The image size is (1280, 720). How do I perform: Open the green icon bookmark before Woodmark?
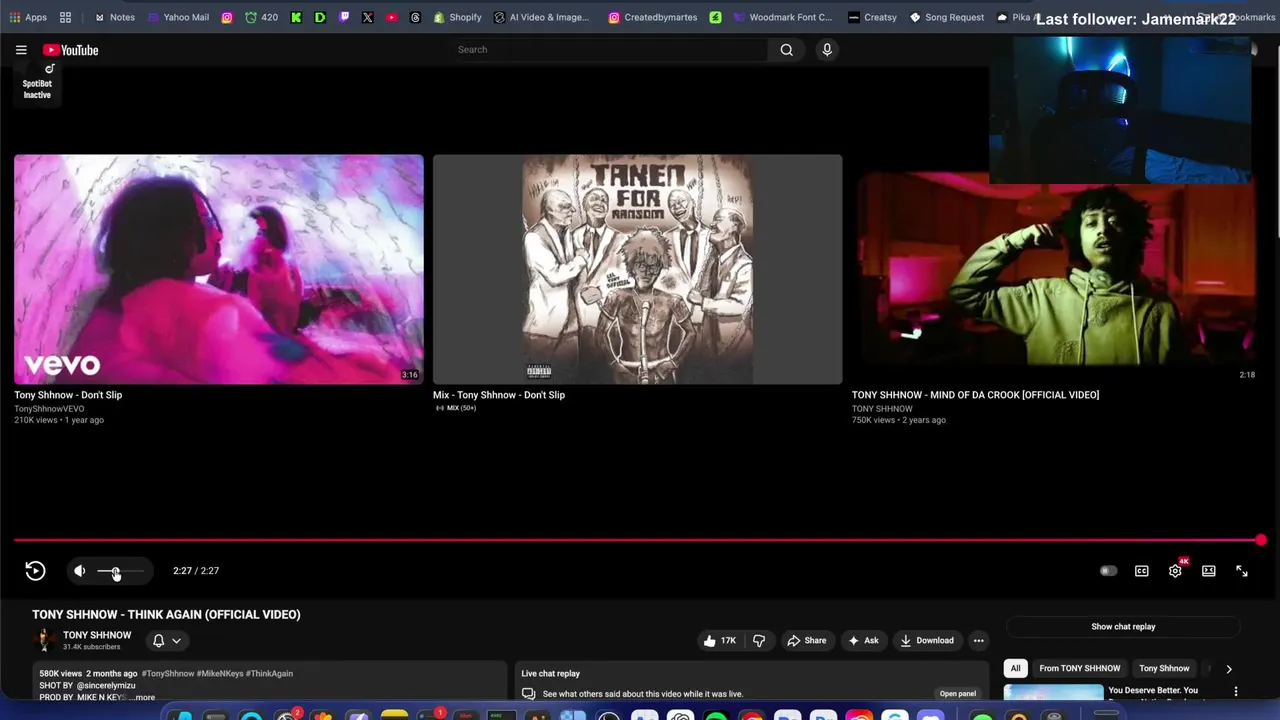(x=716, y=17)
